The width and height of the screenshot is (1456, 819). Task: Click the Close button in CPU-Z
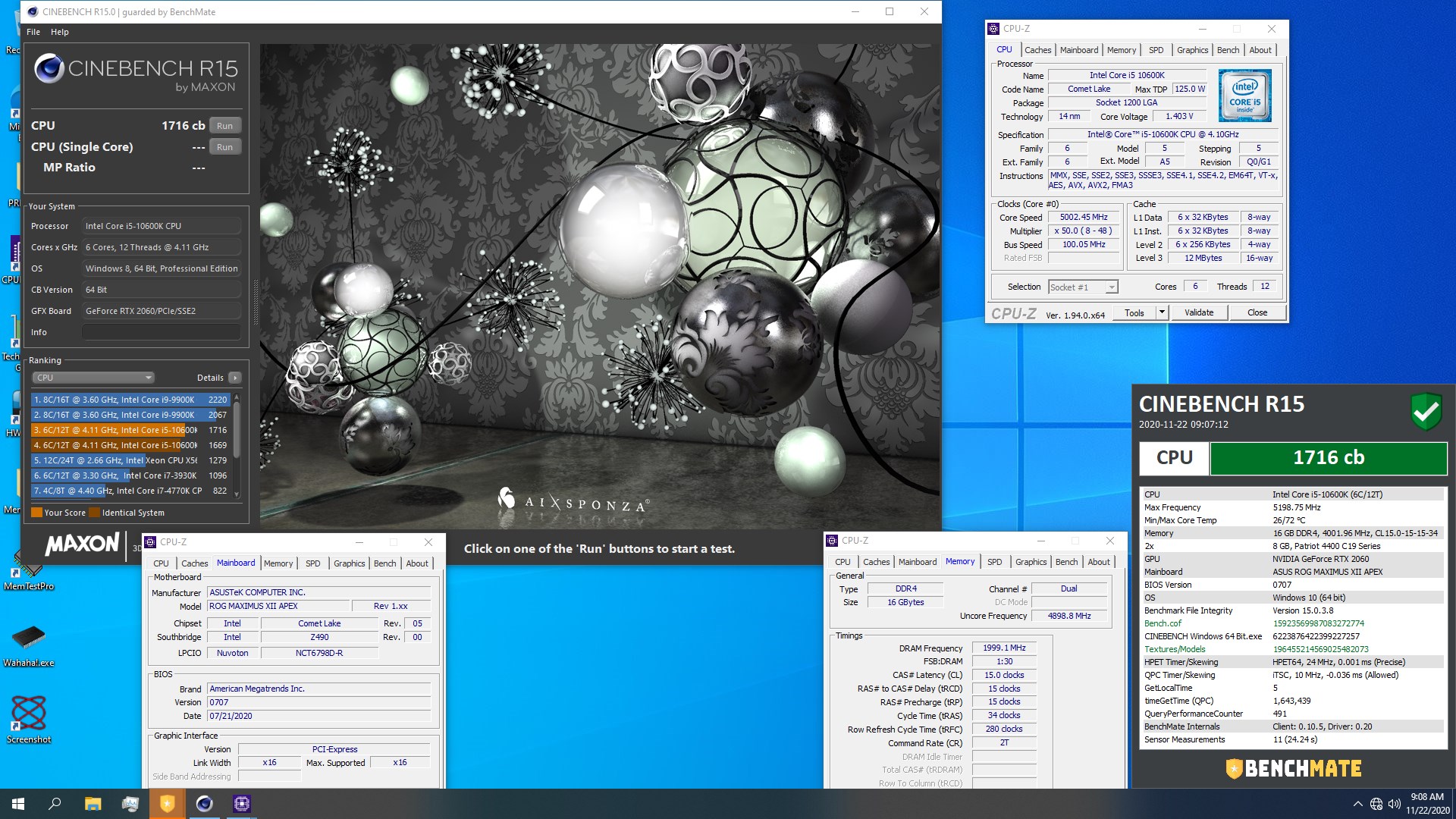pyautogui.click(x=1257, y=312)
